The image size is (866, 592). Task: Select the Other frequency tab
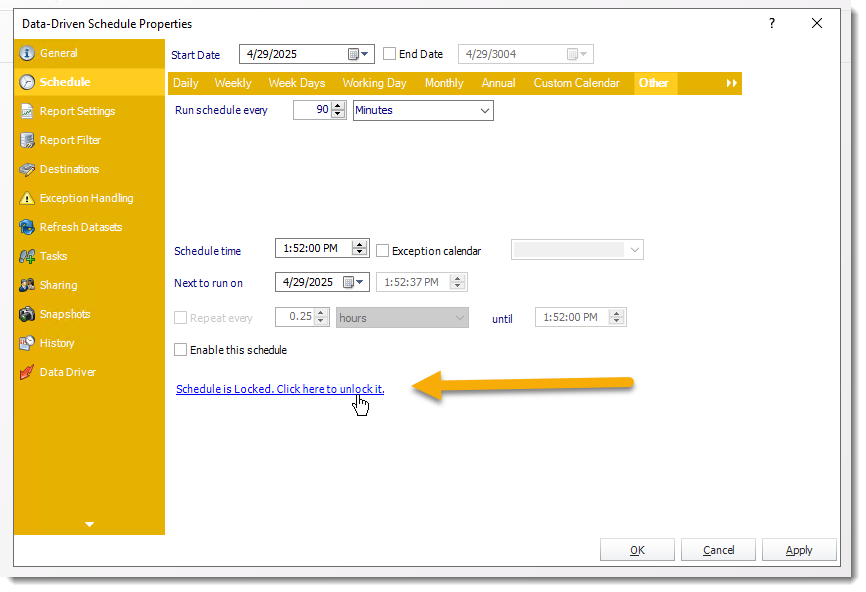(x=654, y=83)
